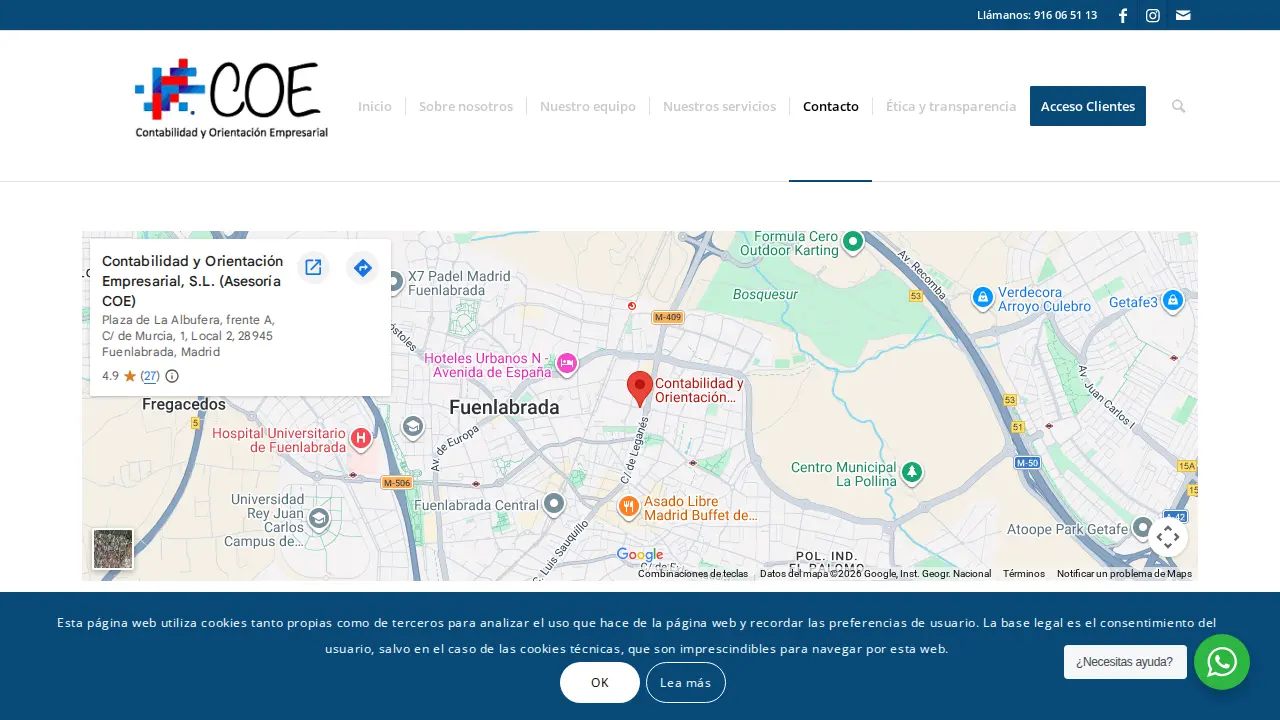Screen dimensions: 1280x720
Task: Click Formula Cero Outdoor Karting marker
Action: pos(852,241)
